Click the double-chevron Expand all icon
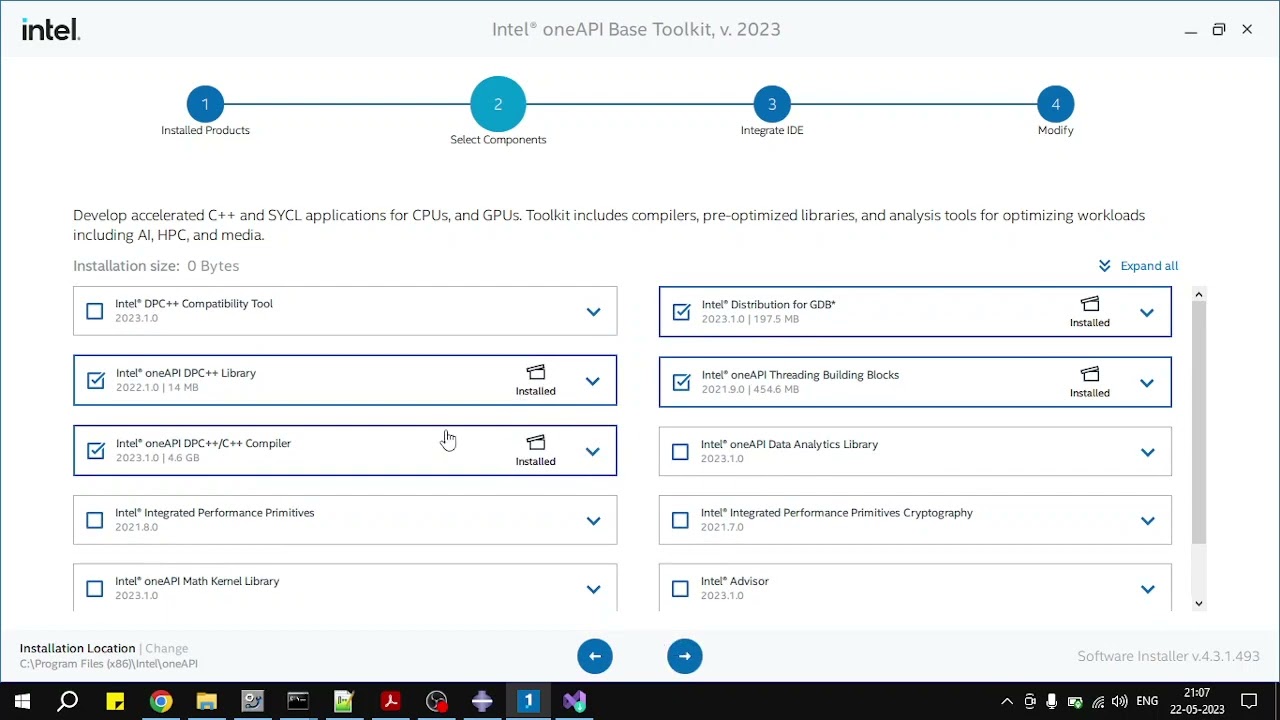This screenshot has height=720, width=1280. pos(1104,266)
